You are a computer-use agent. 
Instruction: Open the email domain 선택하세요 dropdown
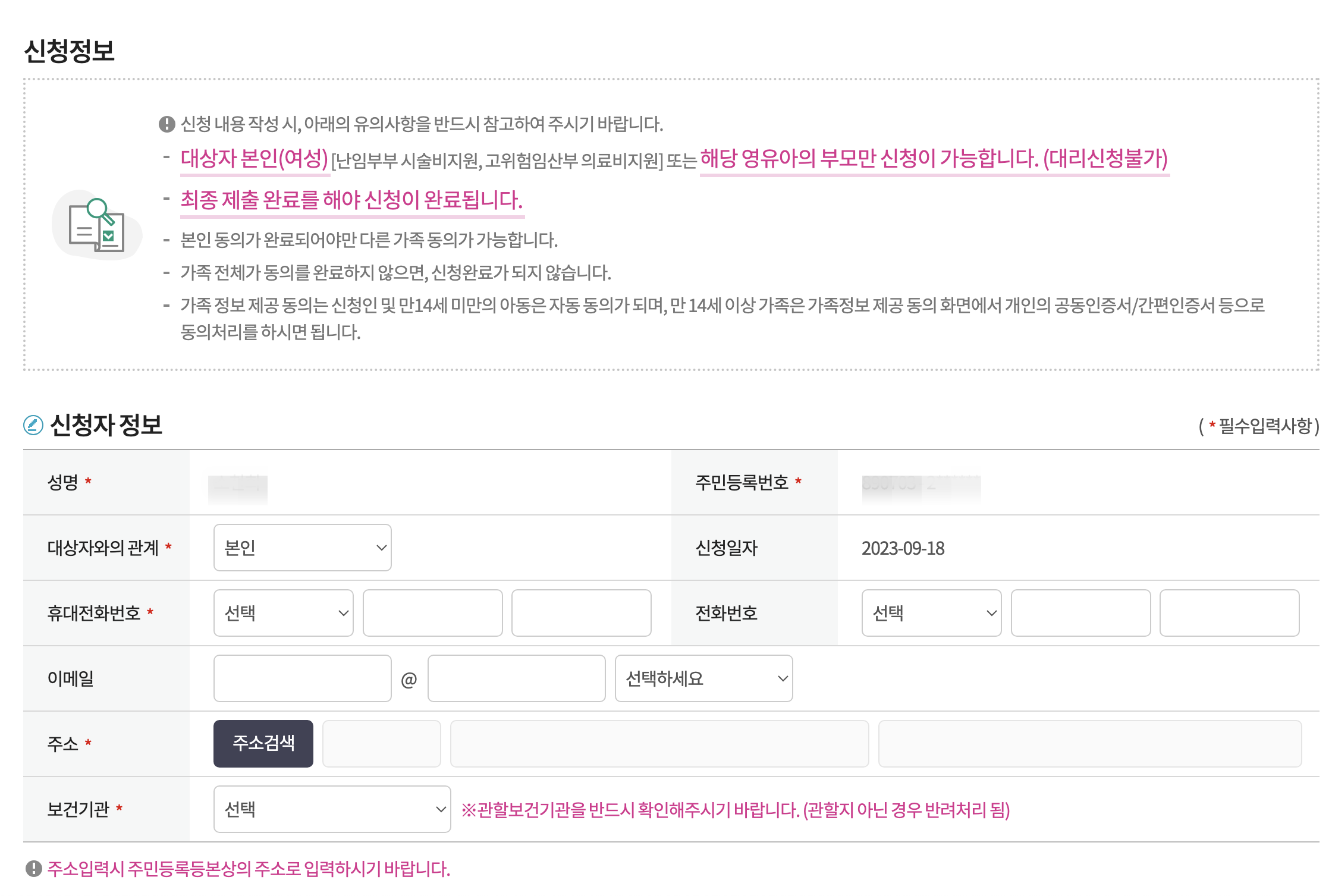pos(703,678)
